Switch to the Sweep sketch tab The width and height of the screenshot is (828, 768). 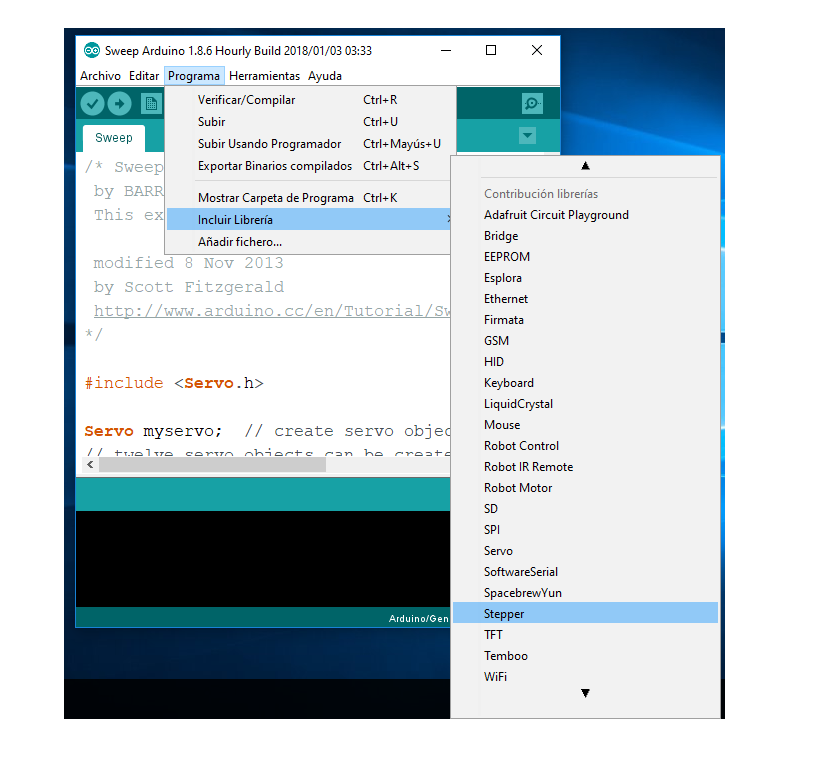tap(114, 138)
